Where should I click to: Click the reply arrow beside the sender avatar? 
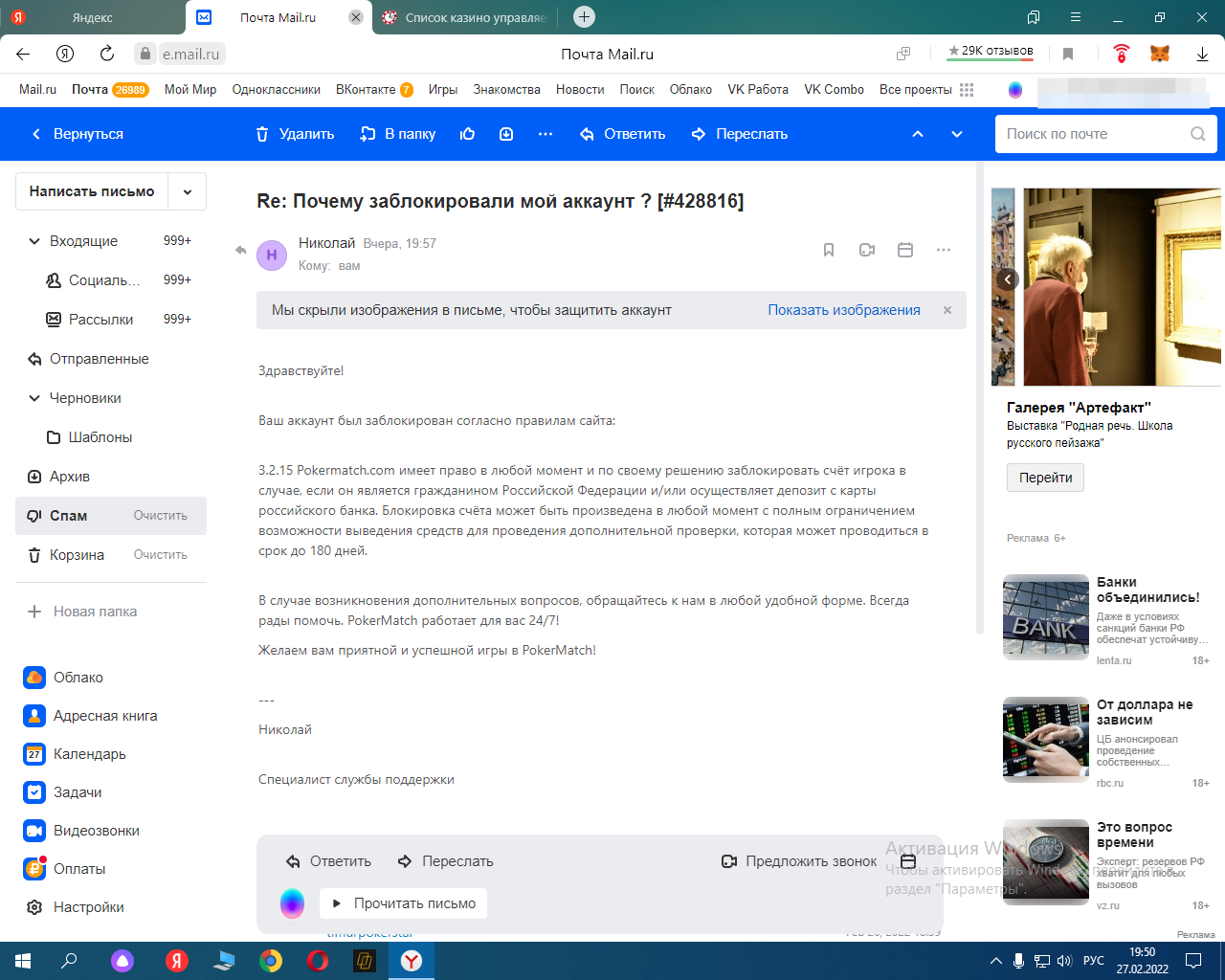point(241,251)
